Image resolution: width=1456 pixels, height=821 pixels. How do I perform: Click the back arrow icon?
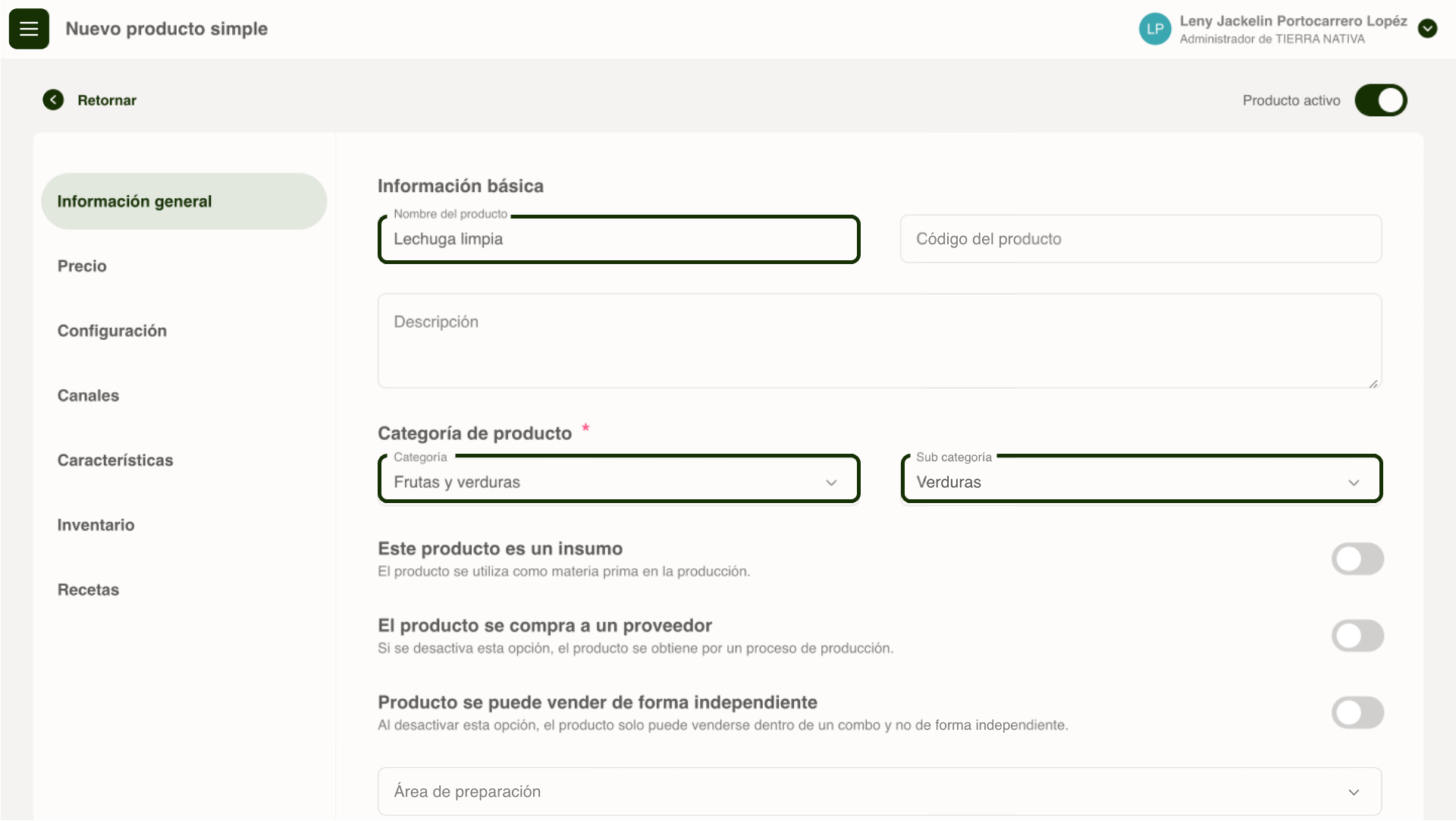coord(53,100)
